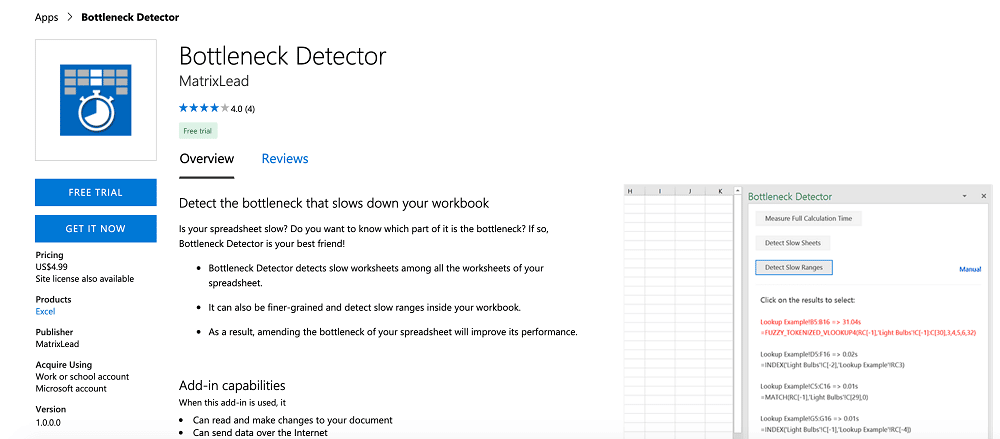The image size is (1000, 439).
Task: Click the 4.0 (4) rating text
Action: pyautogui.click(x=242, y=109)
